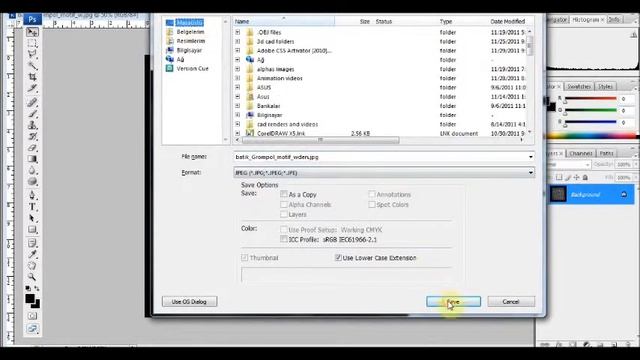Toggle the Annotations checkbox

pos(371,194)
